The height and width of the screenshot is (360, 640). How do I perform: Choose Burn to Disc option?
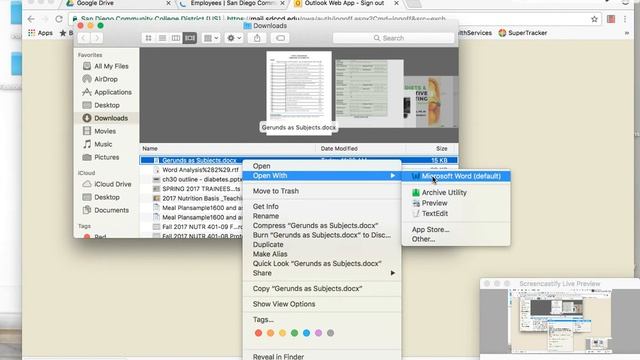click(x=322, y=235)
